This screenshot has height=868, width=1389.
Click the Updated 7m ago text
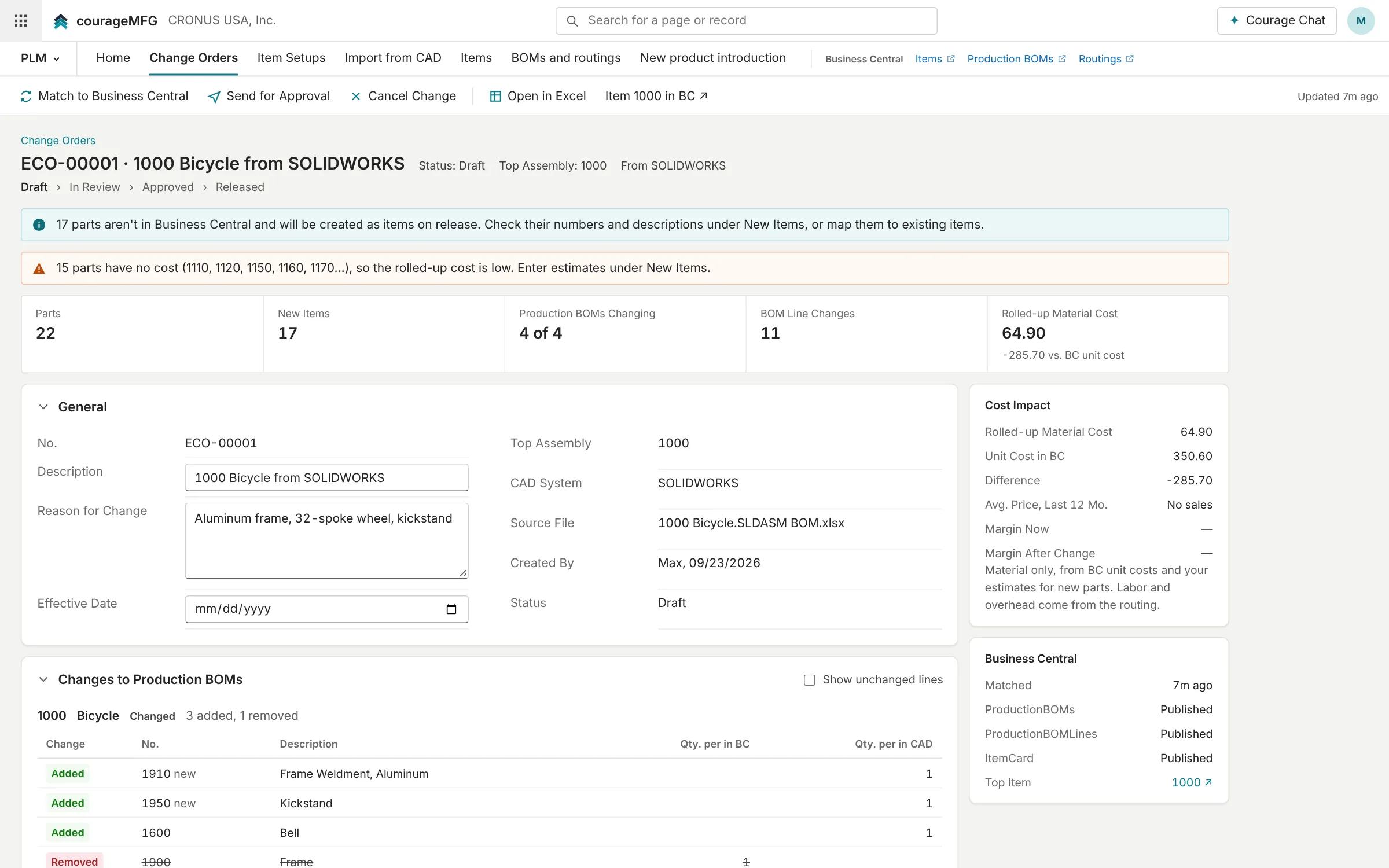tap(1337, 97)
